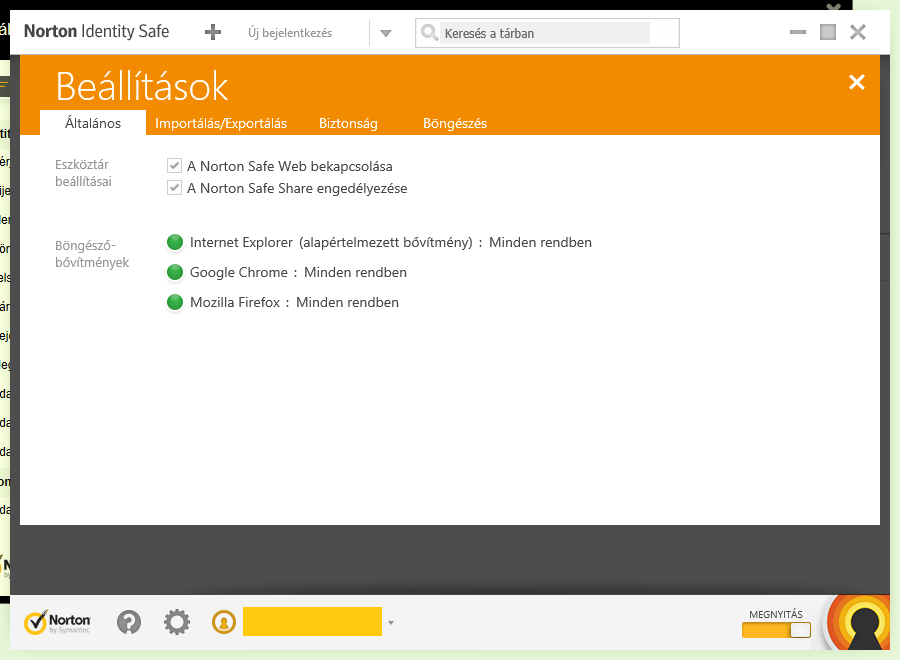This screenshot has width=900, height=660.
Task: Click the green status dot for Mozilla Firefox
Action: (175, 302)
